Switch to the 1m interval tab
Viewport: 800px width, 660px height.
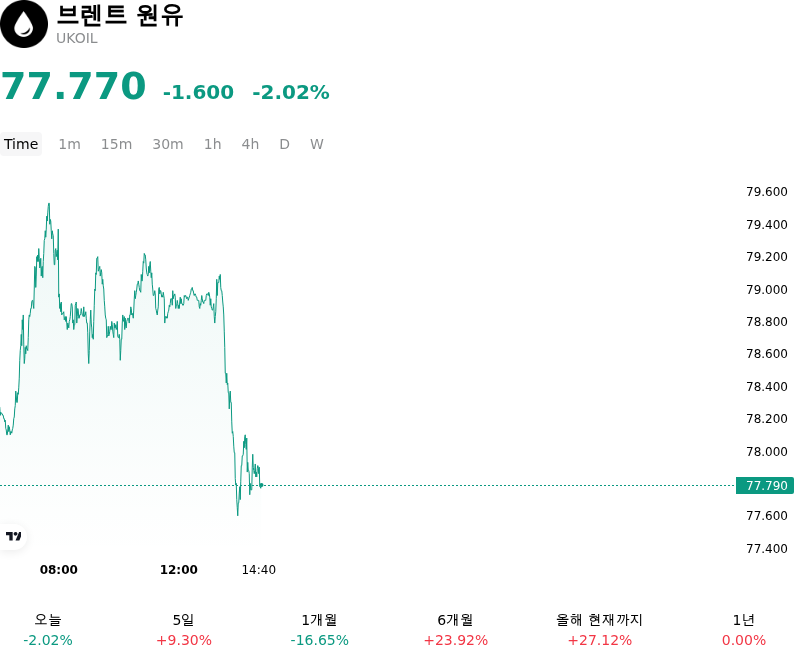tap(69, 144)
